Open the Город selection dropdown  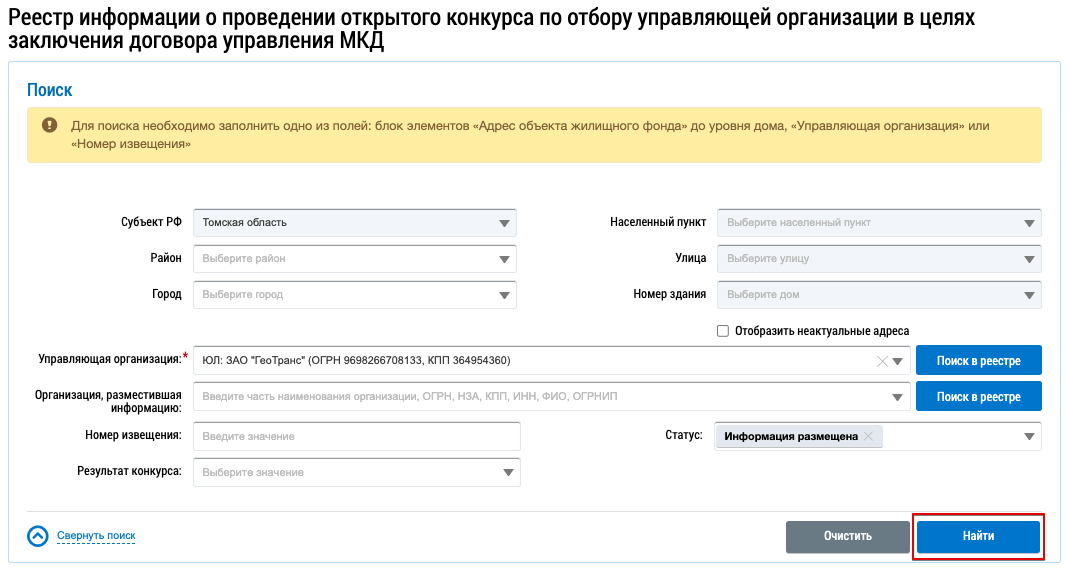click(504, 295)
